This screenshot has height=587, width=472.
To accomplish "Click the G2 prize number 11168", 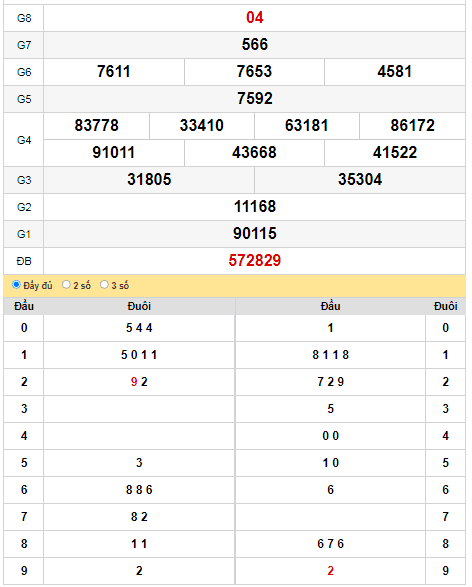I will pyautogui.click(x=255, y=206).
